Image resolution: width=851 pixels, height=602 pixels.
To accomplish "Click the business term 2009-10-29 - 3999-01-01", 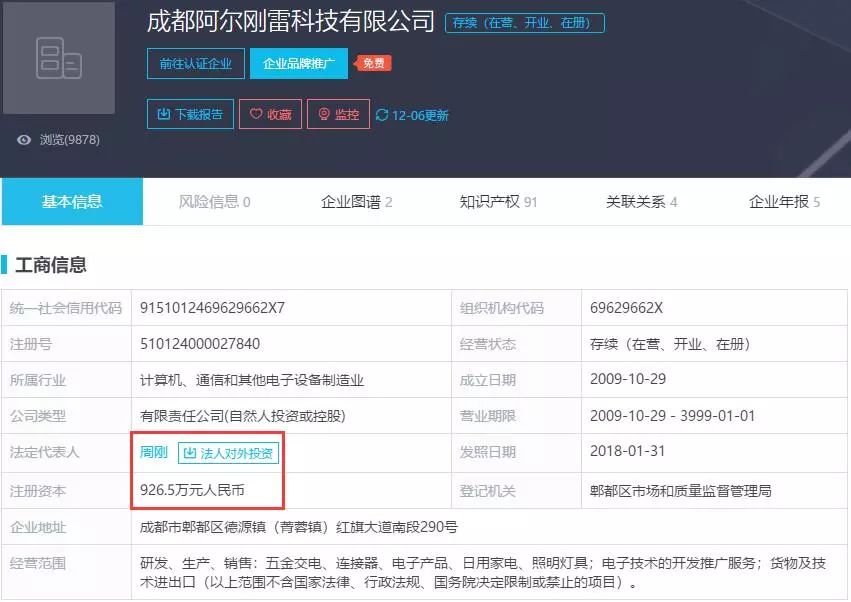I will [x=672, y=416].
